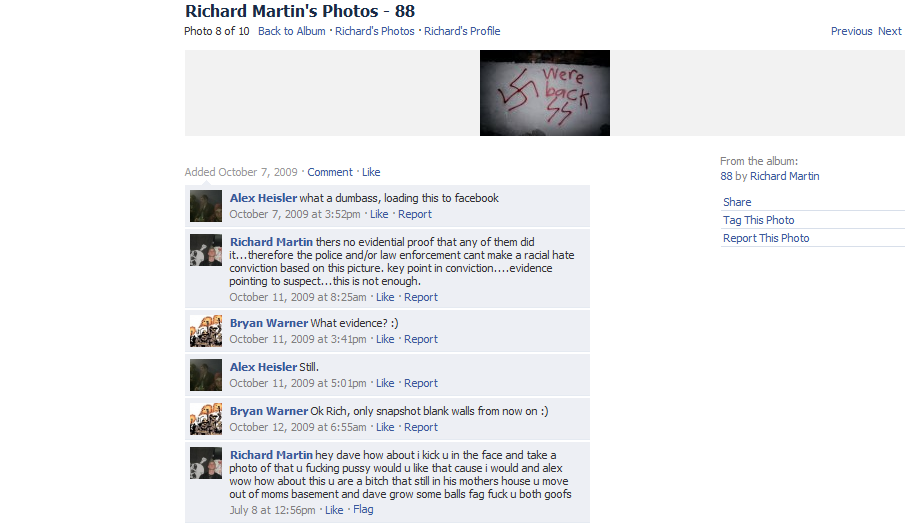Like the October 12 Bryan Warner comment
Image resolution: width=921 pixels, height=523 pixels.
pos(385,427)
